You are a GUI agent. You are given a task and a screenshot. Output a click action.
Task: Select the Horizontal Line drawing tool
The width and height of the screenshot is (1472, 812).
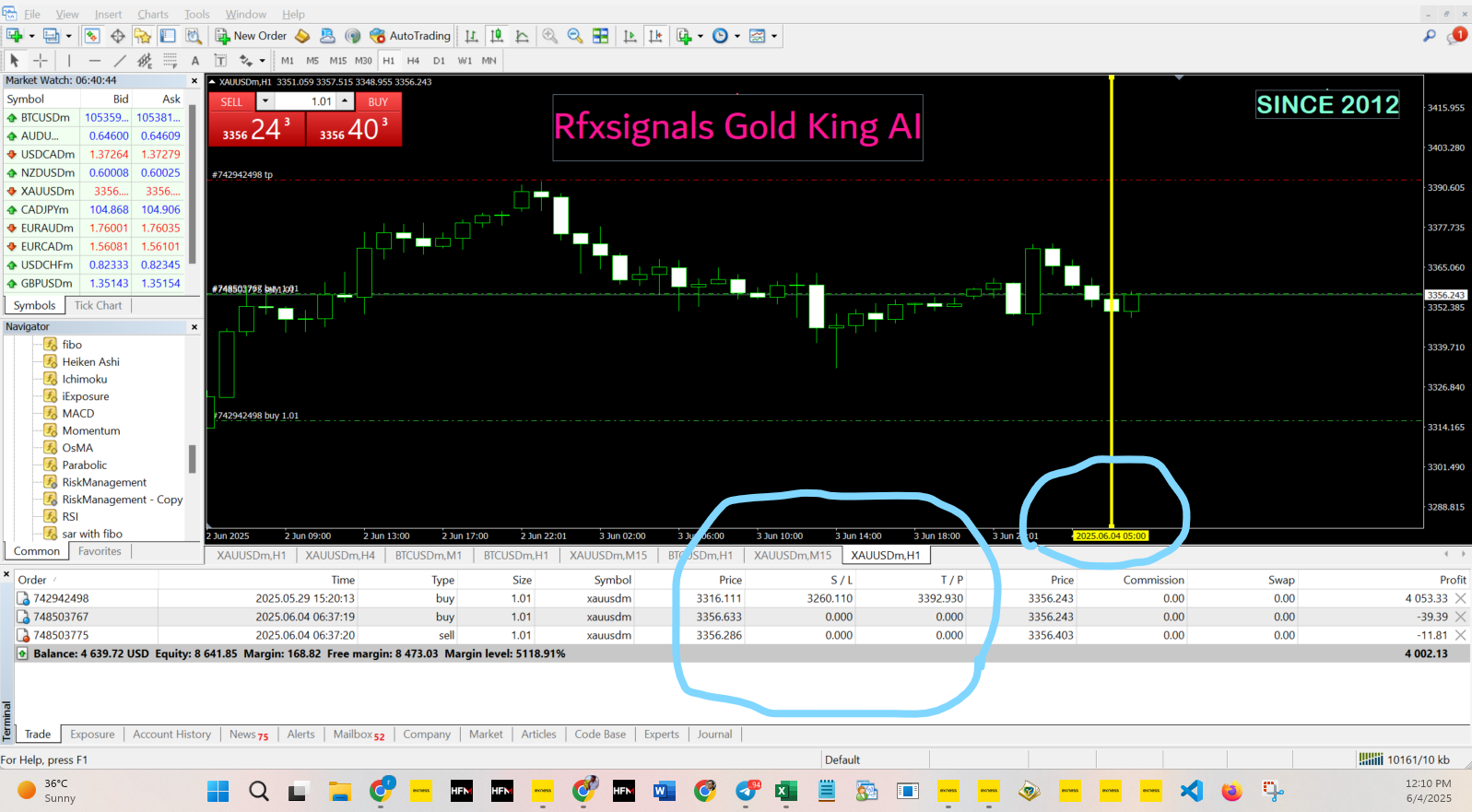[95, 61]
